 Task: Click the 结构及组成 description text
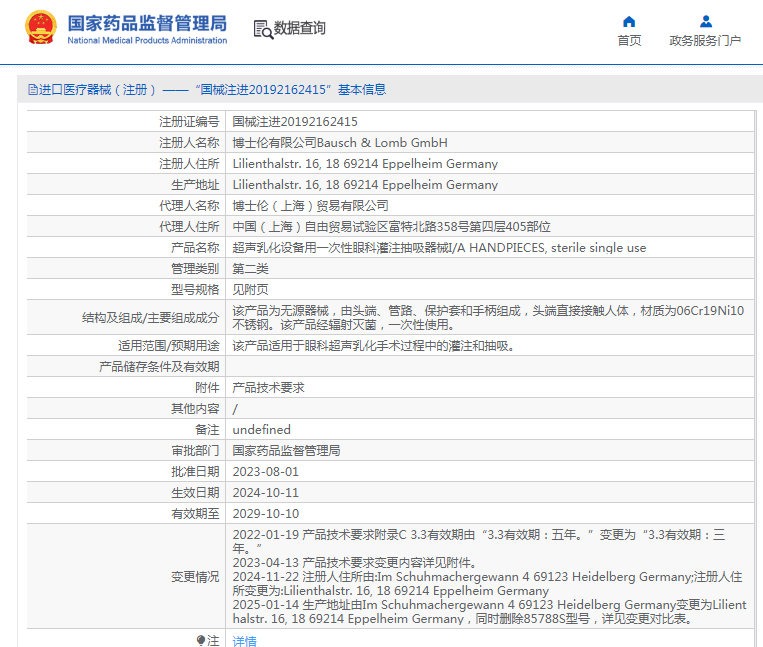(x=488, y=318)
